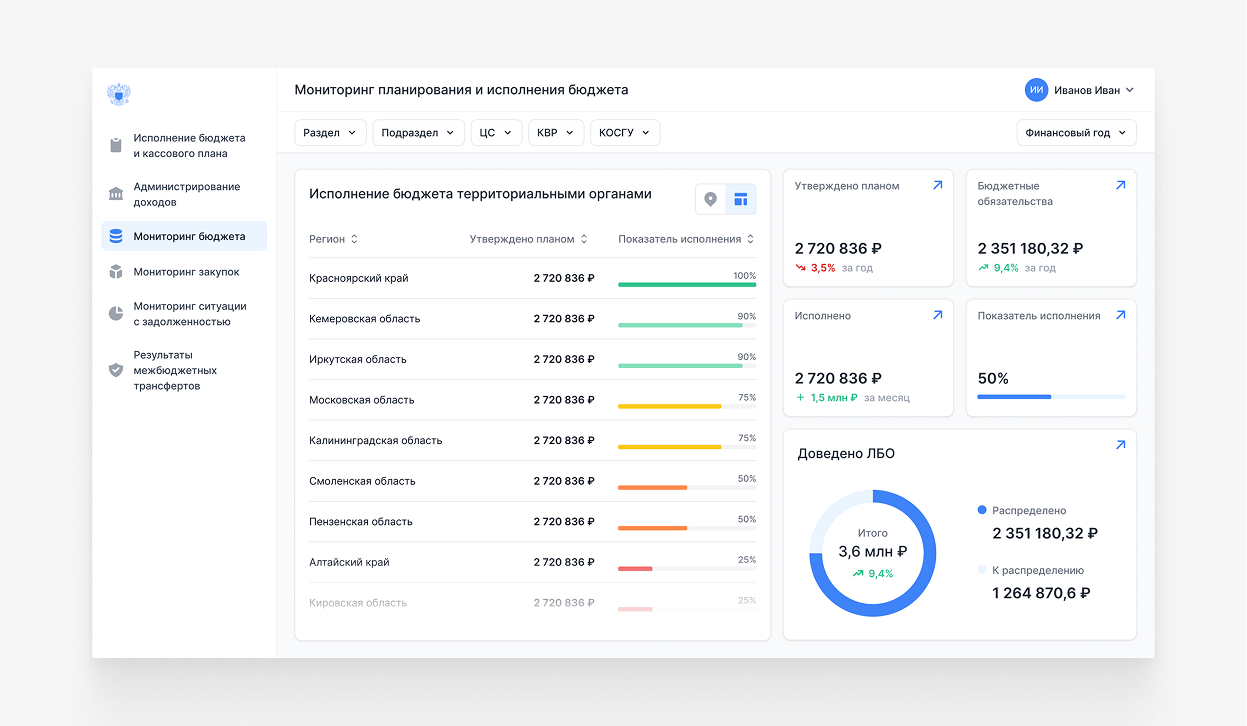
Task: Switch to map view with pin toggle
Action: pos(711,199)
